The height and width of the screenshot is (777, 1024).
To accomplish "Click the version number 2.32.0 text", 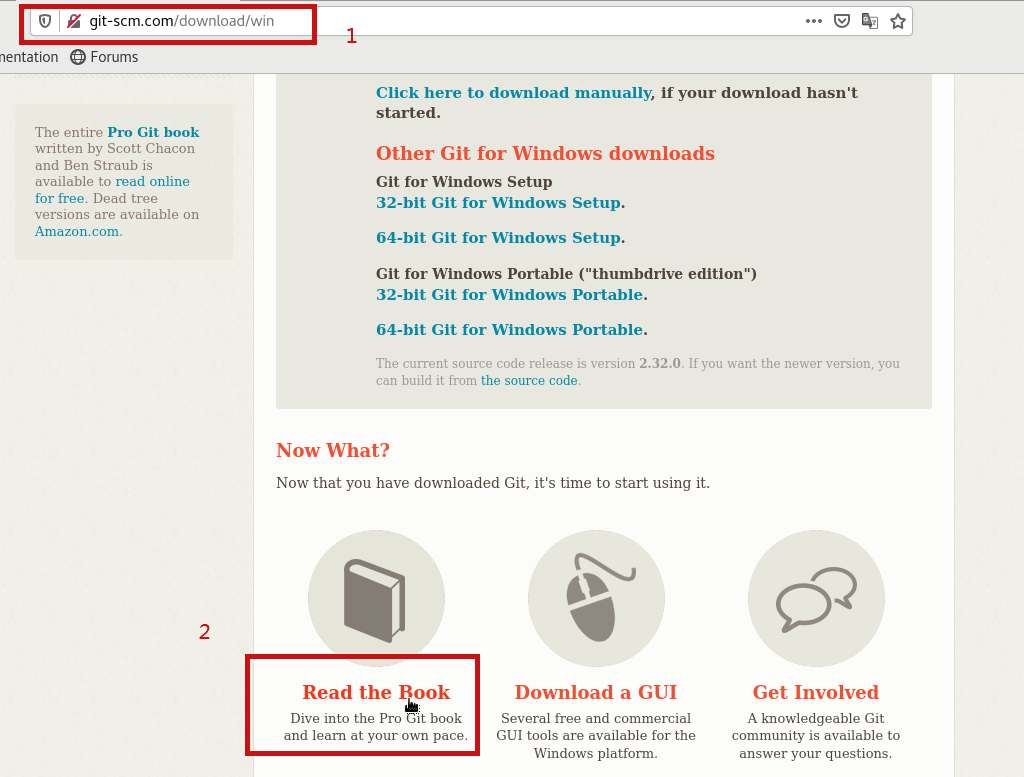I will point(660,364).
